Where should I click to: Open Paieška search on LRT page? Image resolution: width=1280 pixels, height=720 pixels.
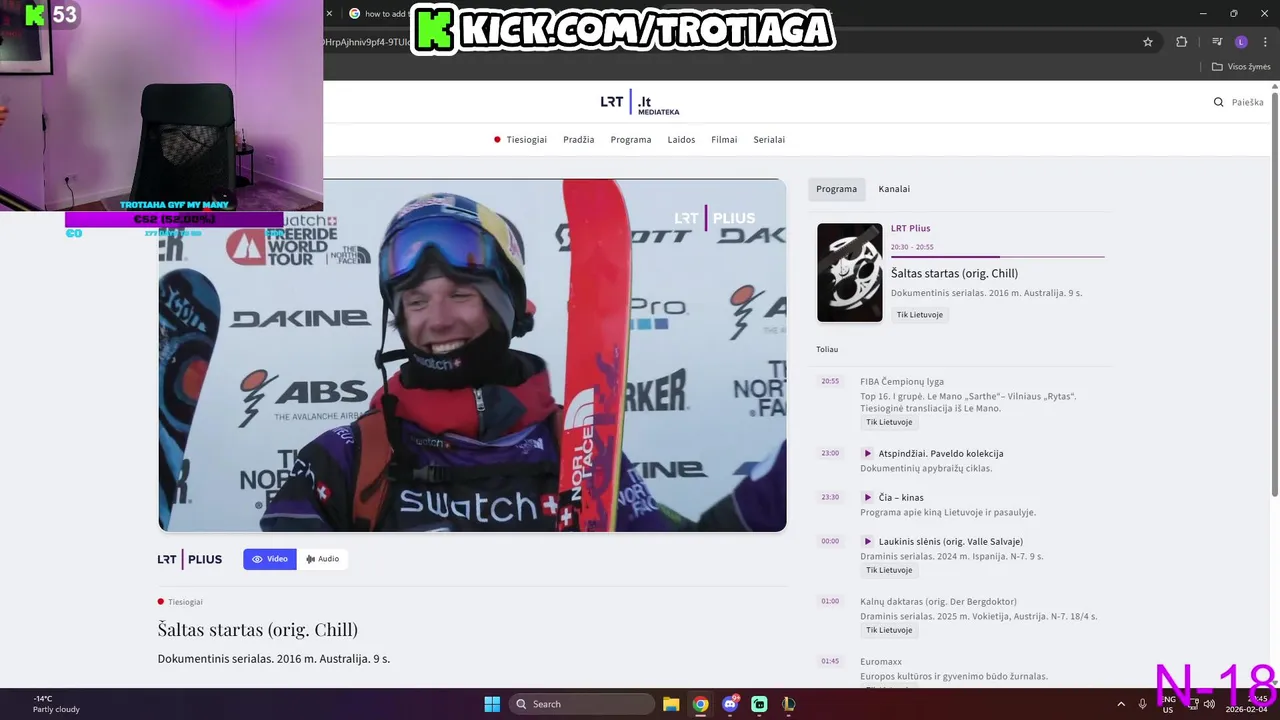click(x=1238, y=102)
